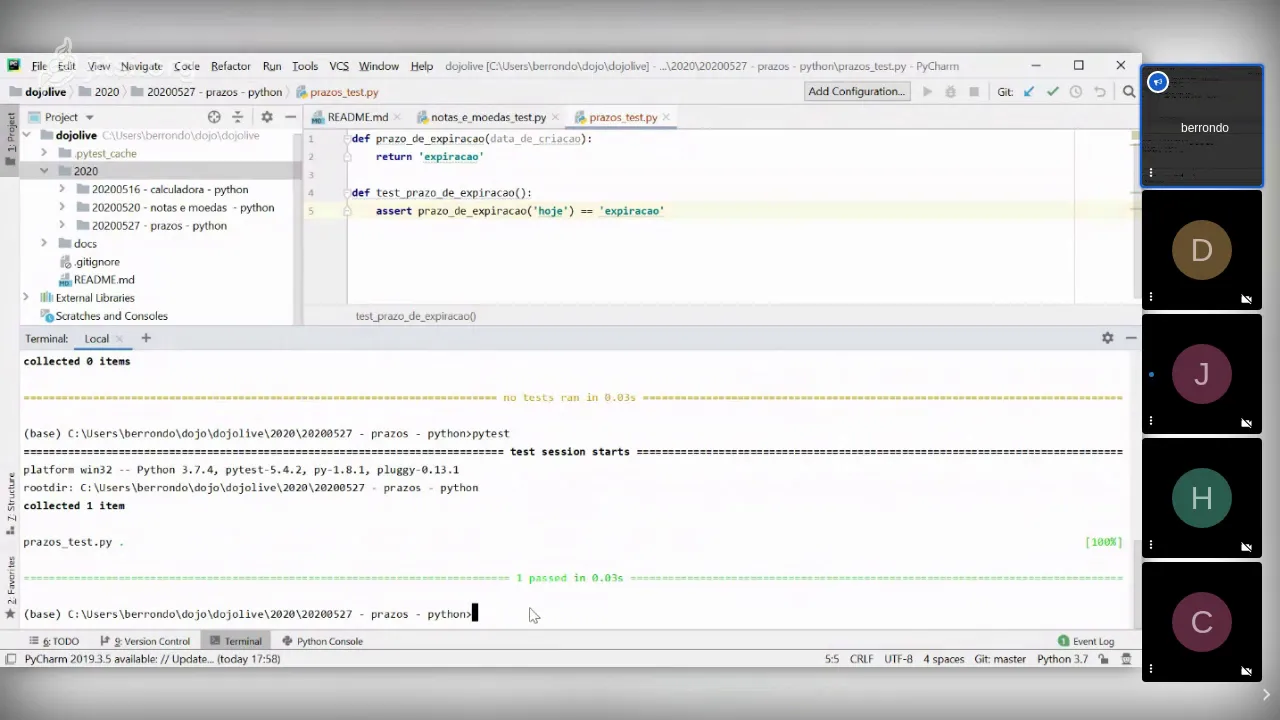The height and width of the screenshot is (720, 1280).
Task: Expand the docs folder
Action: click(44, 243)
